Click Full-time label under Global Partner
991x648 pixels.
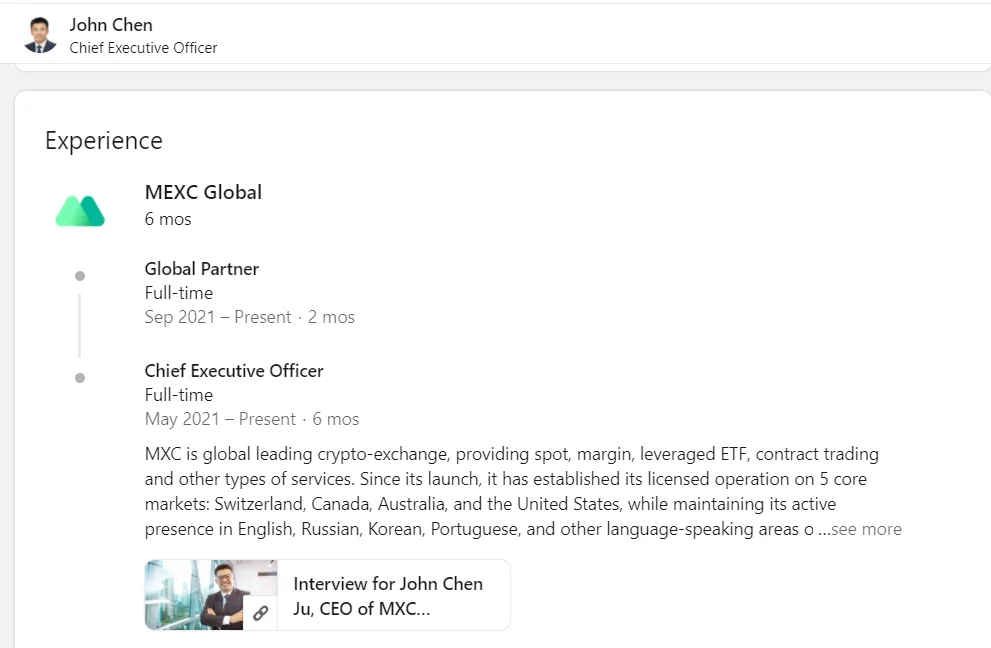click(x=179, y=293)
